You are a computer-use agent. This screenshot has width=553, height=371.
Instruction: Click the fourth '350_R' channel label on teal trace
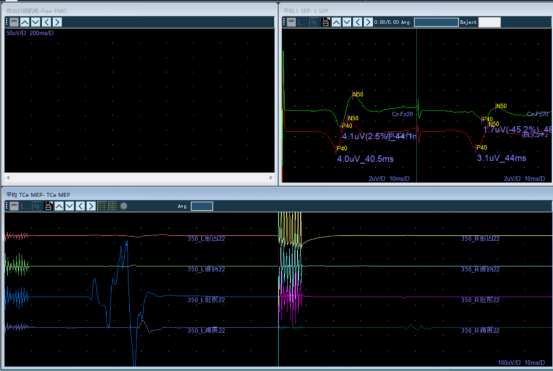480,331
